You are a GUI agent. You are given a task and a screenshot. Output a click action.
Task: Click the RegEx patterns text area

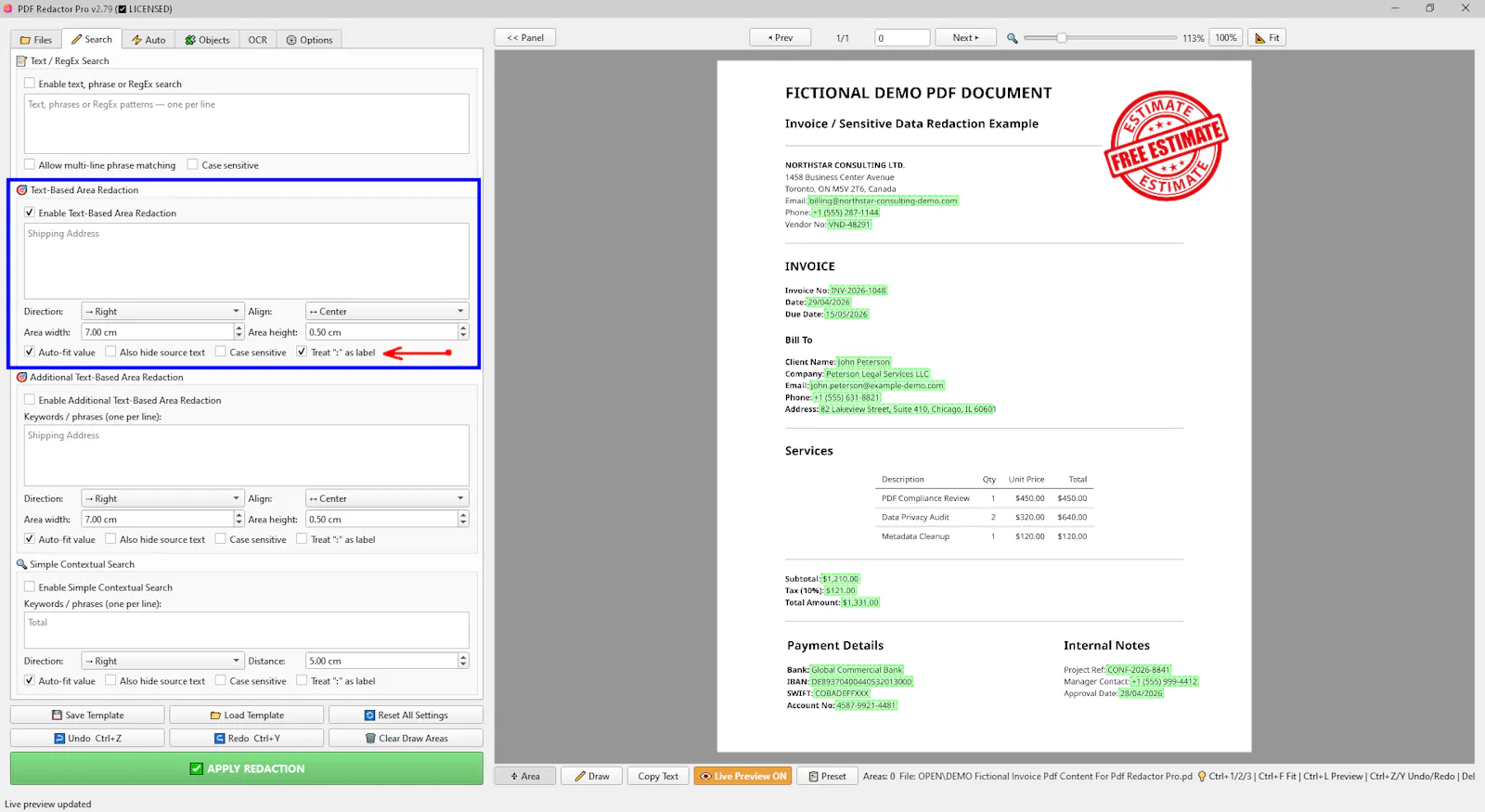coord(247,123)
